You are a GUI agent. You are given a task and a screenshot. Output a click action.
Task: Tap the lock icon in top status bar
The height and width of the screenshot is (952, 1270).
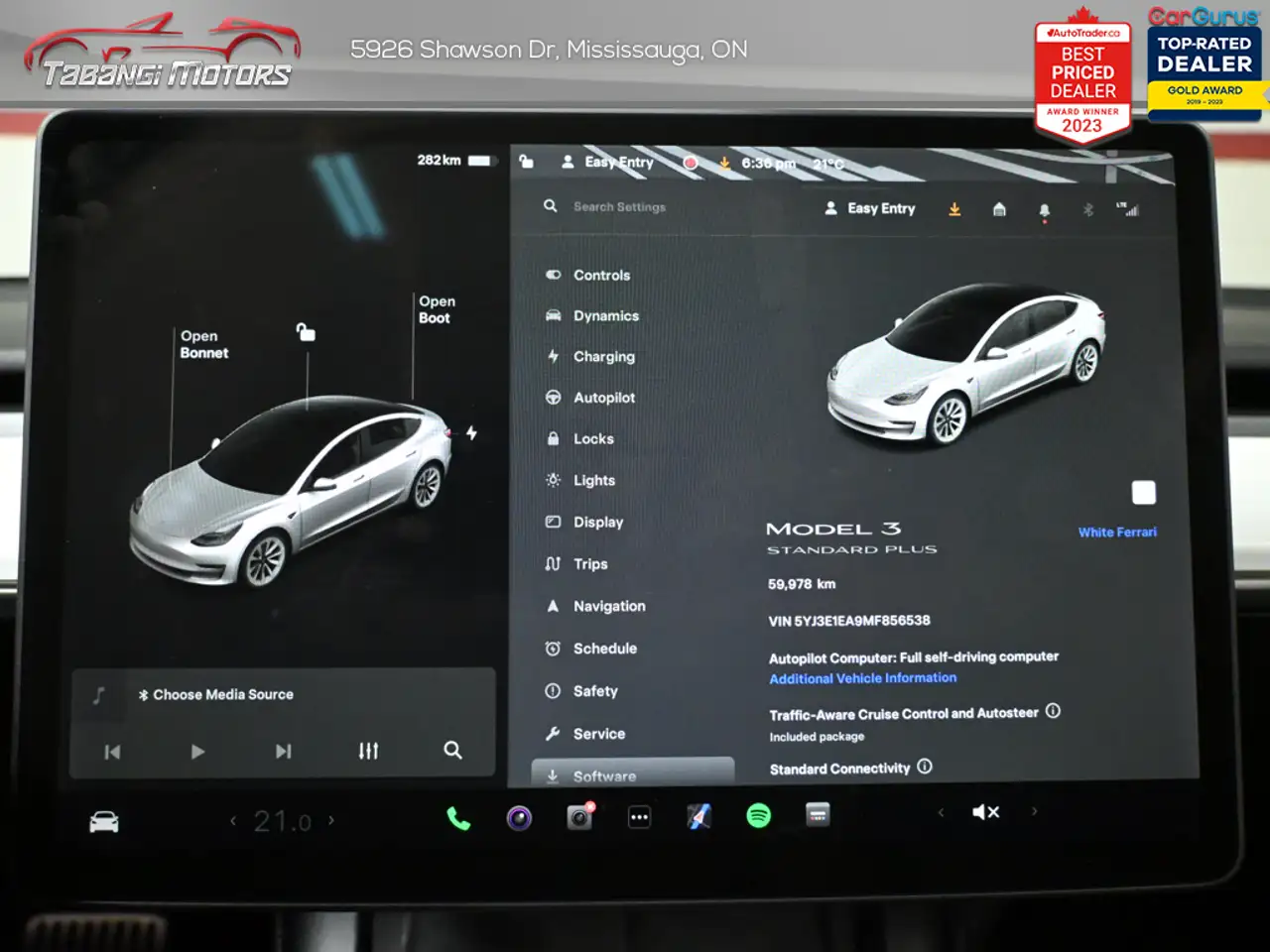(527, 162)
